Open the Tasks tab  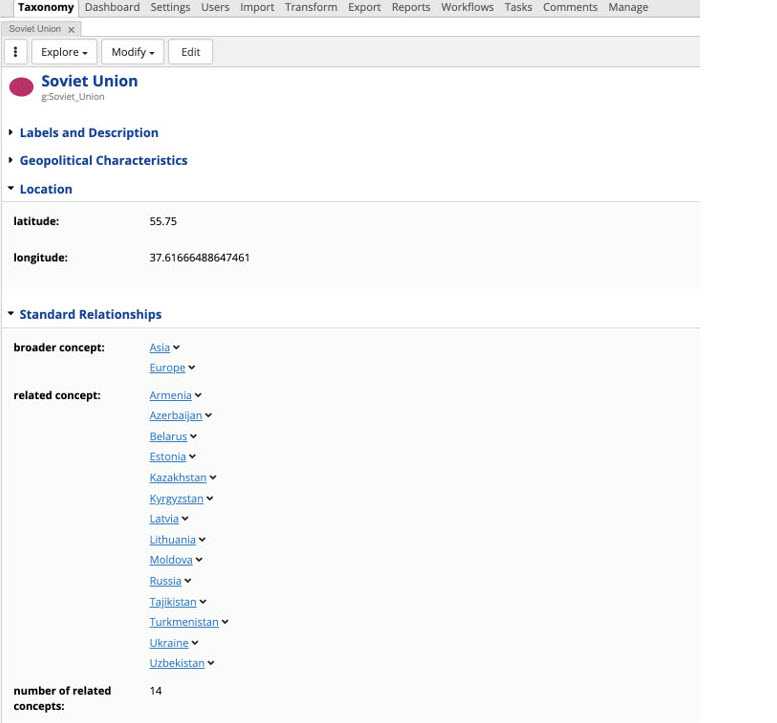click(x=518, y=7)
